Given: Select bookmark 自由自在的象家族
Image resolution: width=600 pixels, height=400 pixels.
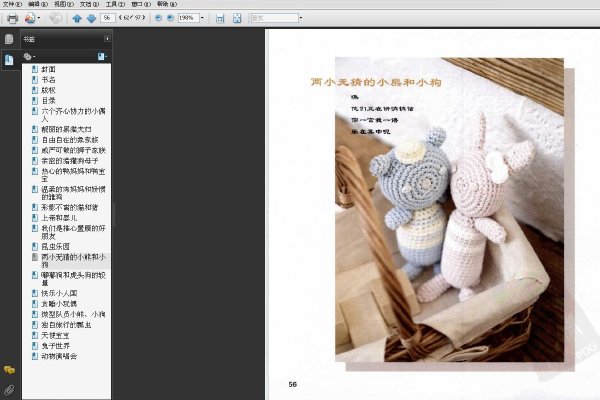Looking at the screenshot, I should click(70, 140).
